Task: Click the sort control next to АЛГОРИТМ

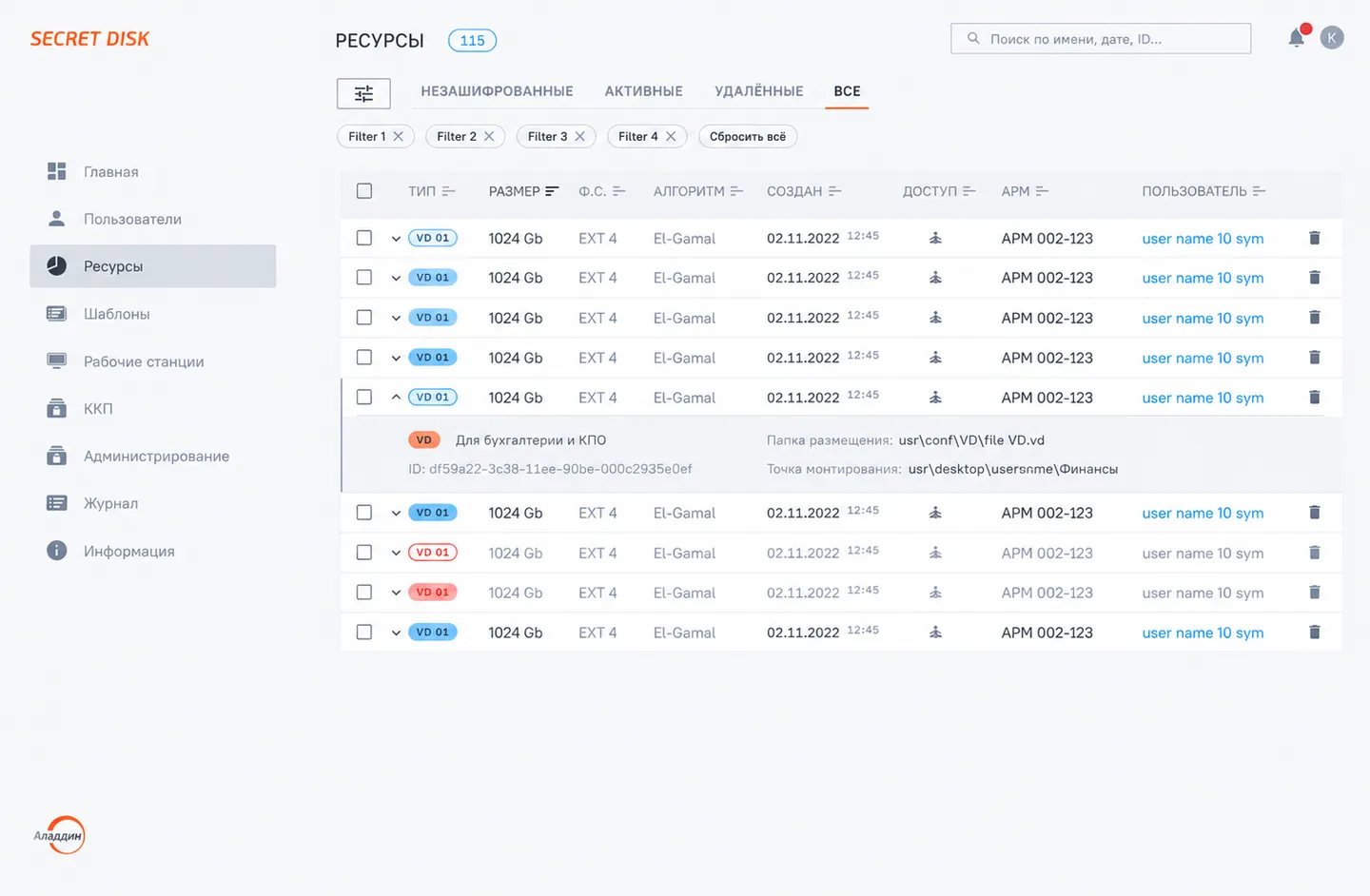Action: pos(736,191)
